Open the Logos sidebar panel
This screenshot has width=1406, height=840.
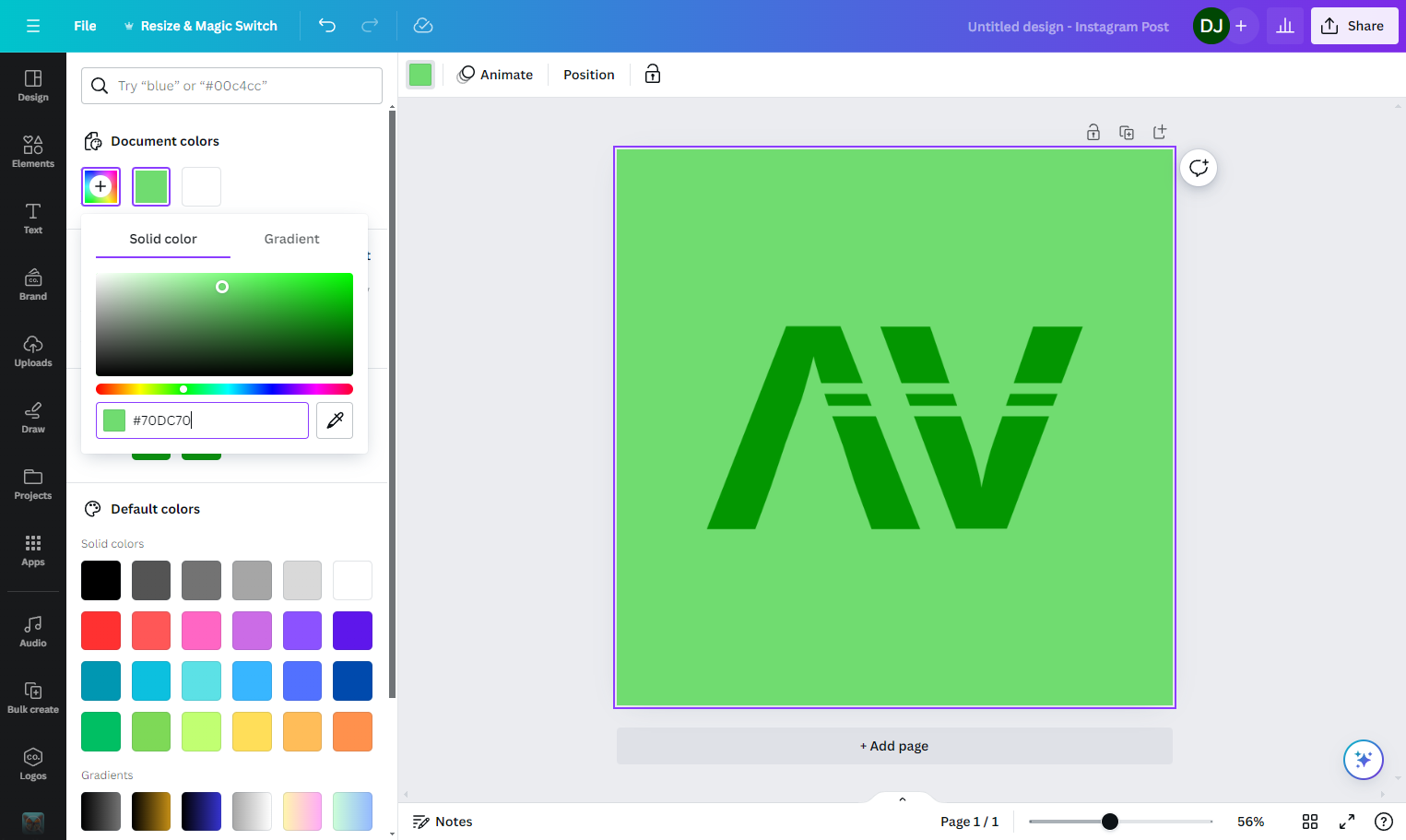coord(33,764)
